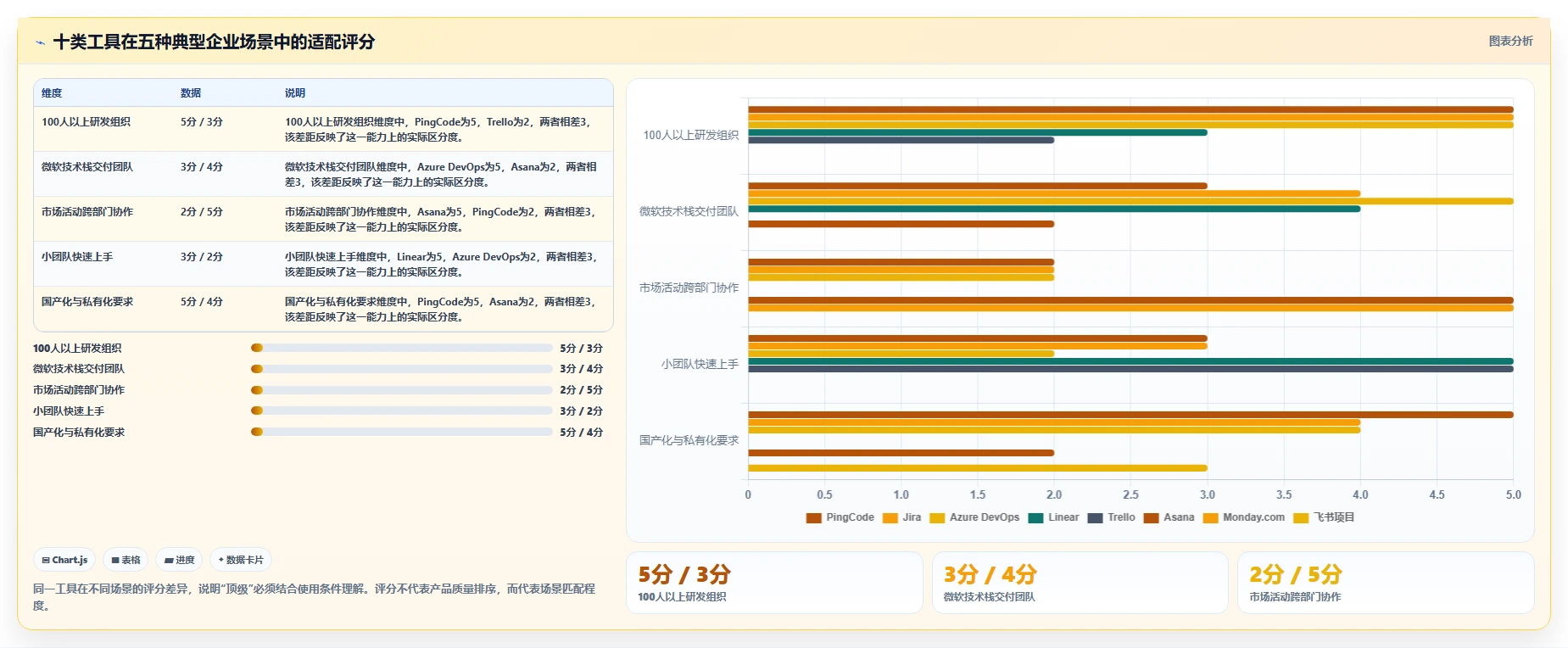This screenshot has height=648, width=1568.
Task: Click the progress bar for 小团队快速上手
Action: pyautogui.click(x=401, y=411)
